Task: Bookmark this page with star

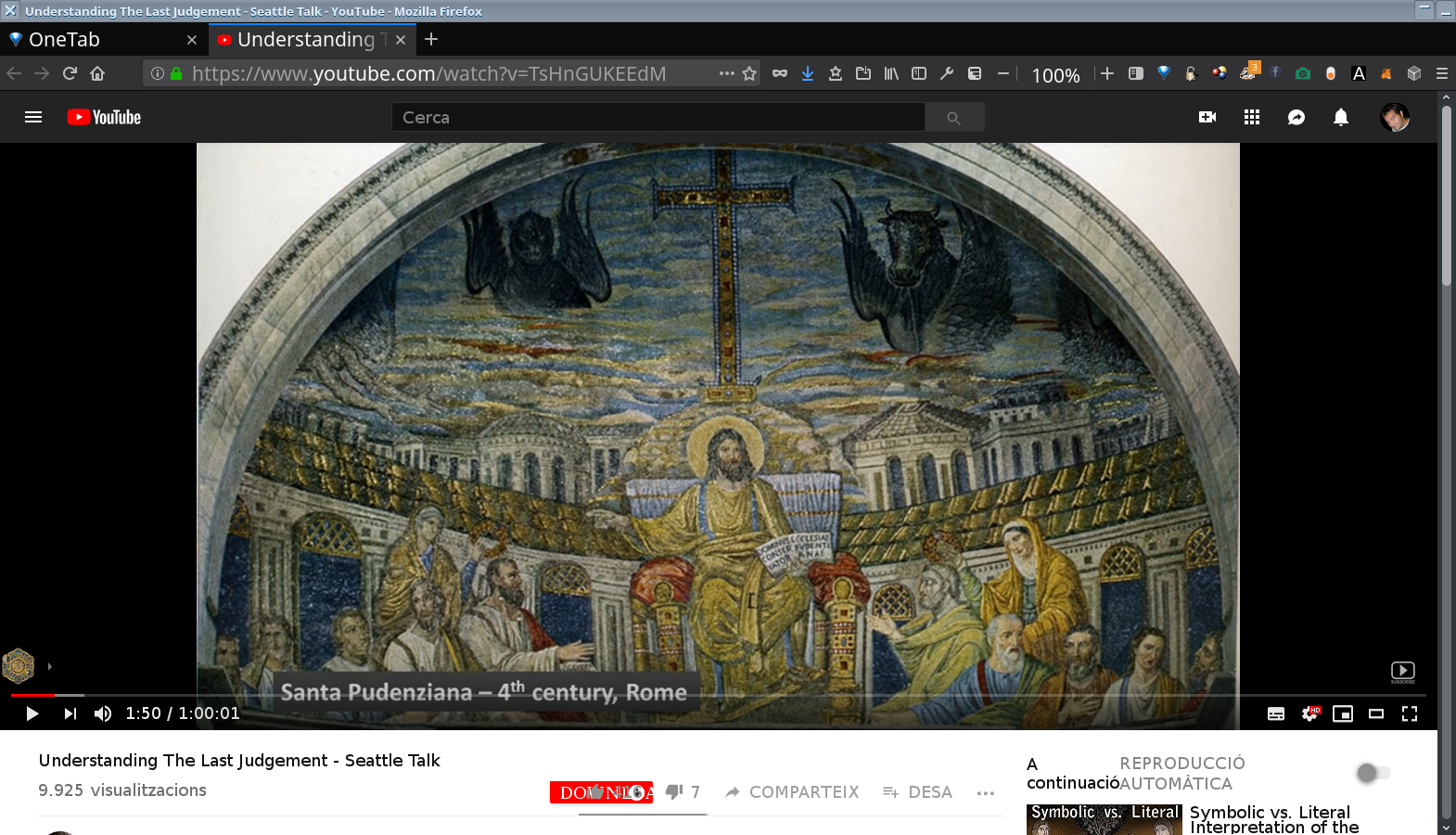Action: (749, 73)
